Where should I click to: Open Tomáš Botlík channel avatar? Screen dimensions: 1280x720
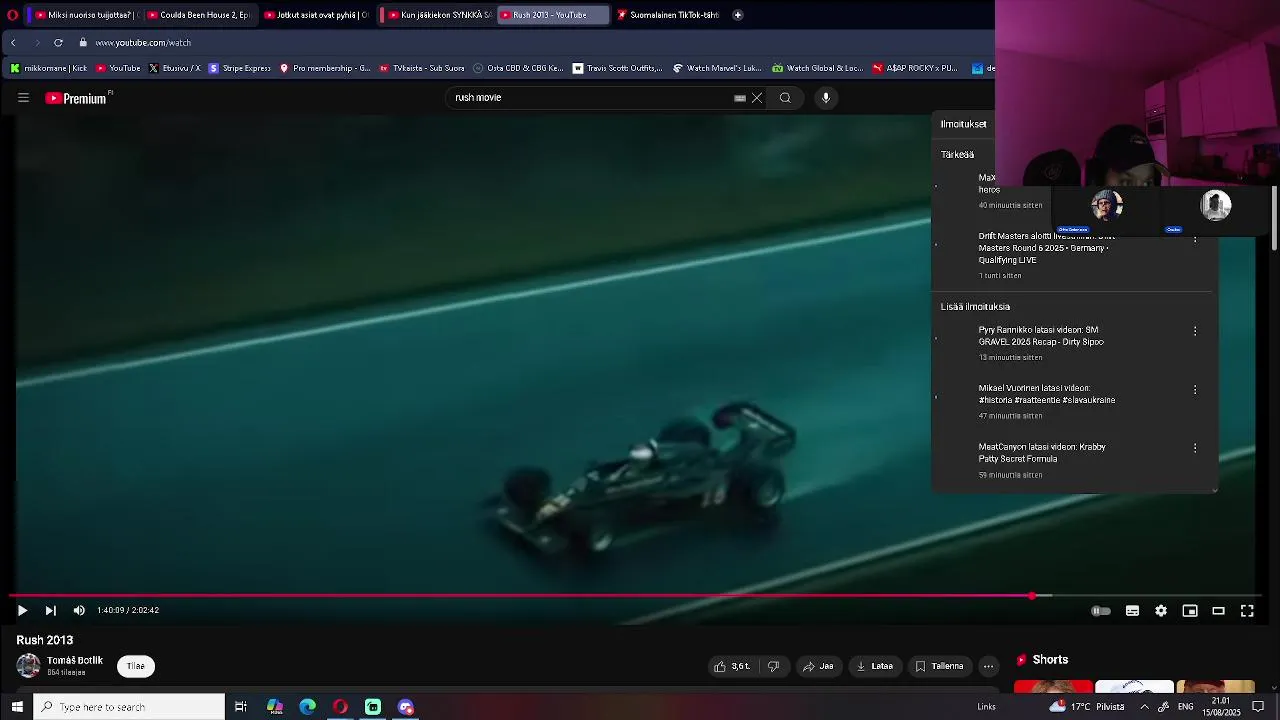tap(28, 666)
